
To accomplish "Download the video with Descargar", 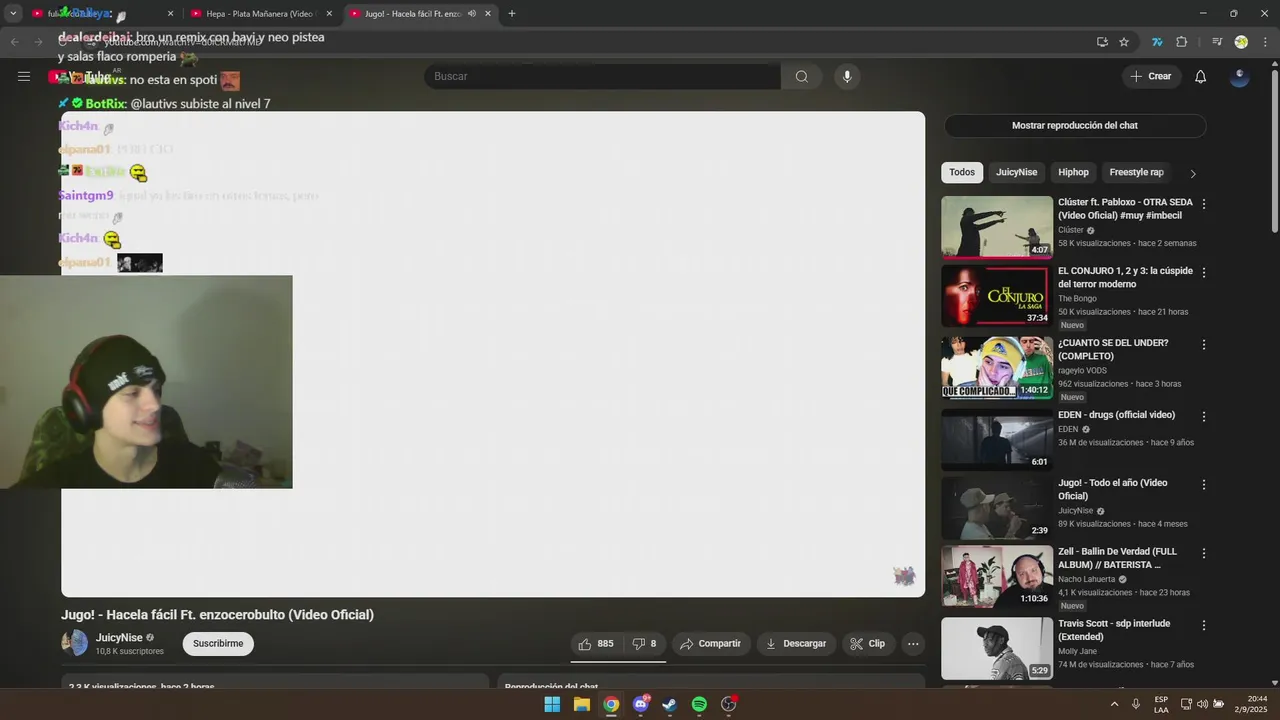I will 796,644.
